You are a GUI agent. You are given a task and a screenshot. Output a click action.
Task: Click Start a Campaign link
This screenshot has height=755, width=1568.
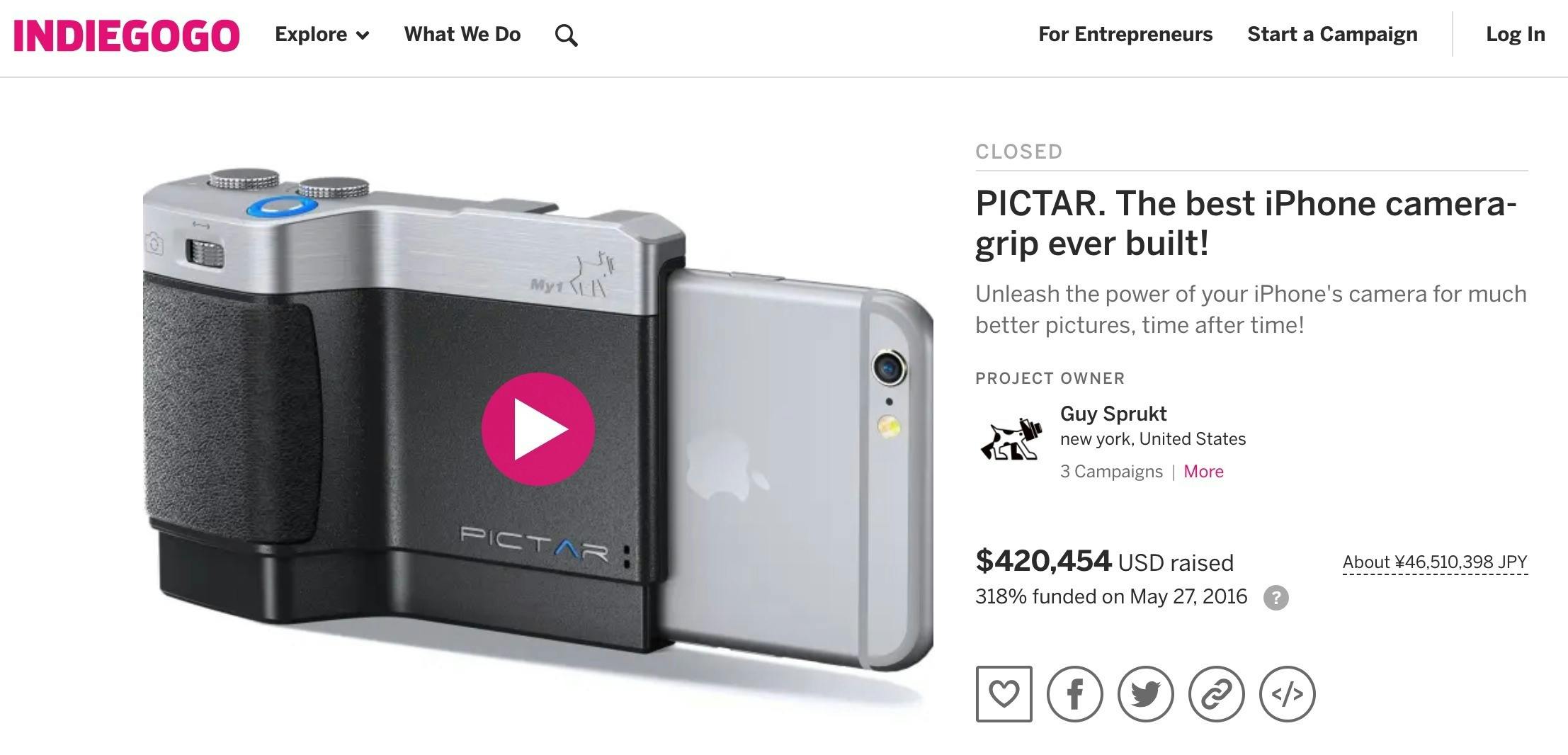click(x=1332, y=35)
